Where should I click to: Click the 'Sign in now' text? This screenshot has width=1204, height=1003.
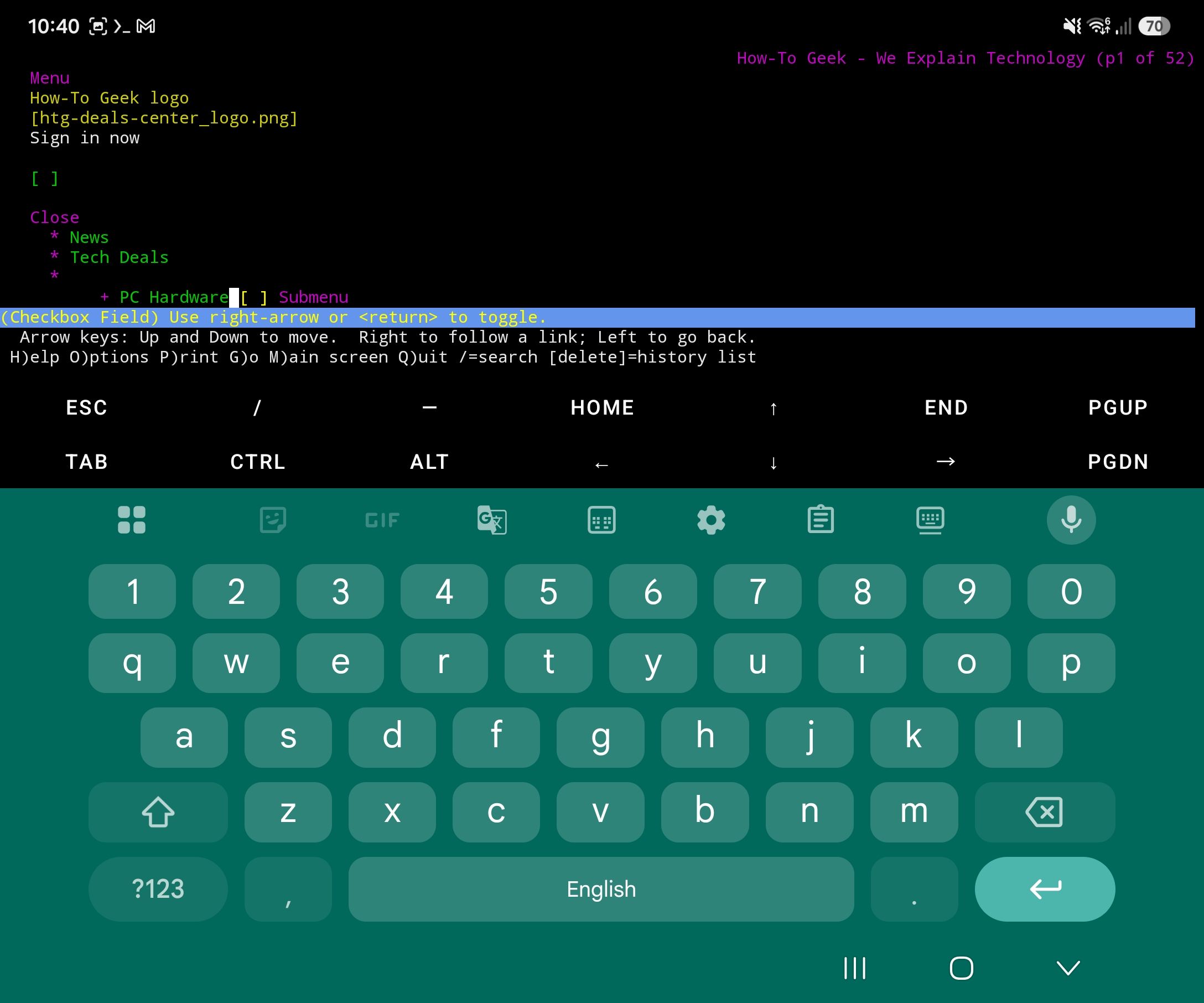84,138
